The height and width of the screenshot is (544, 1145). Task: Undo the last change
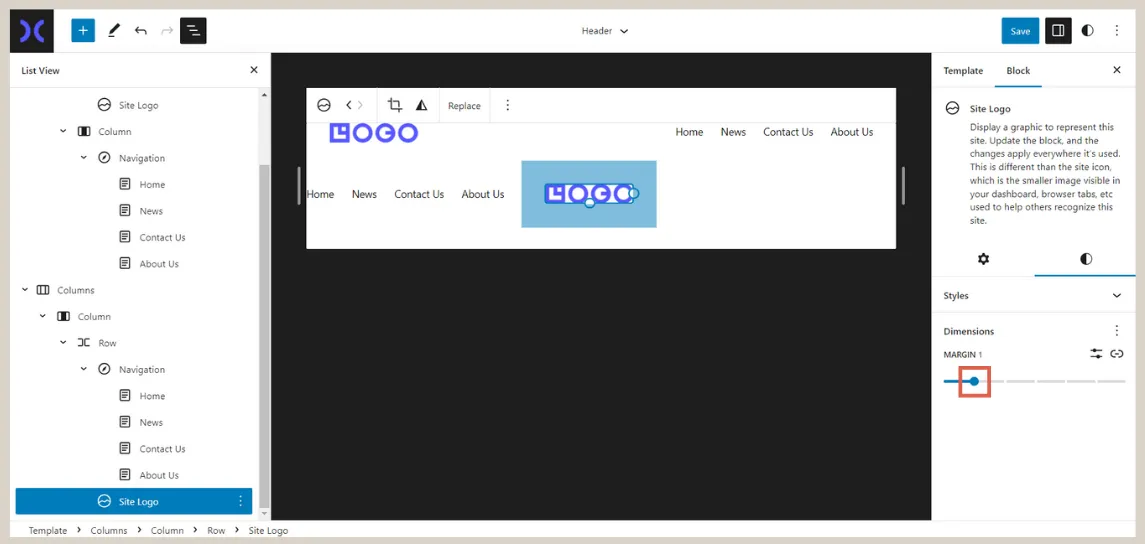(x=140, y=31)
